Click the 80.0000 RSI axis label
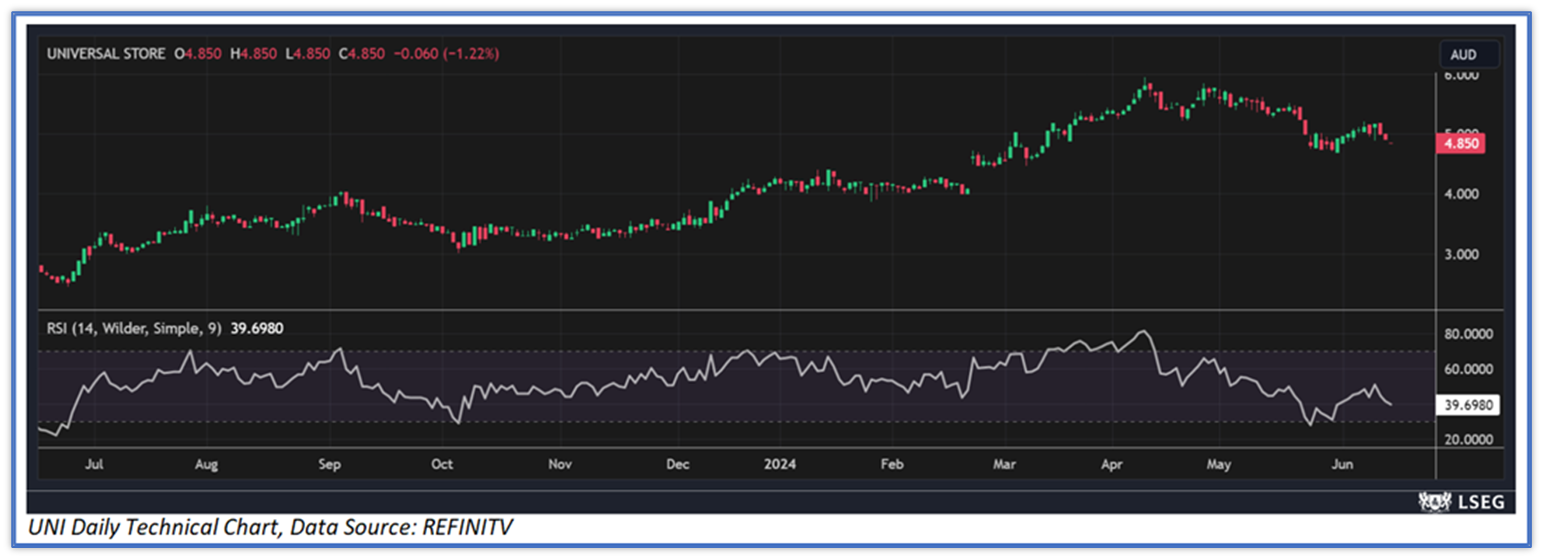The width and height of the screenshot is (1543, 559). 1468,335
